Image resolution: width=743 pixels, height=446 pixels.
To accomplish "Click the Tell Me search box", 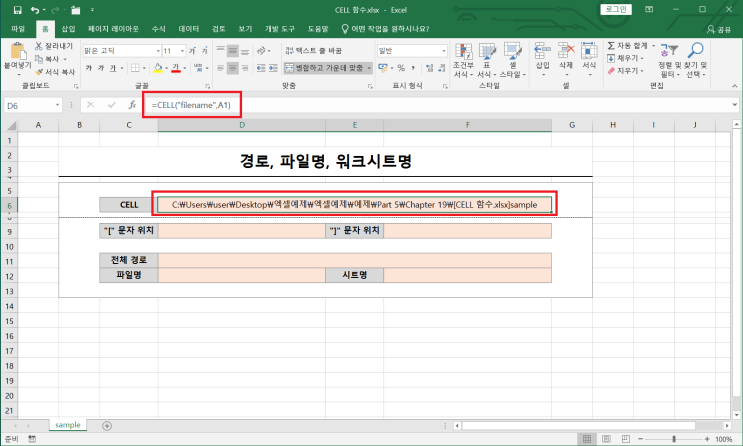I will pos(385,29).
